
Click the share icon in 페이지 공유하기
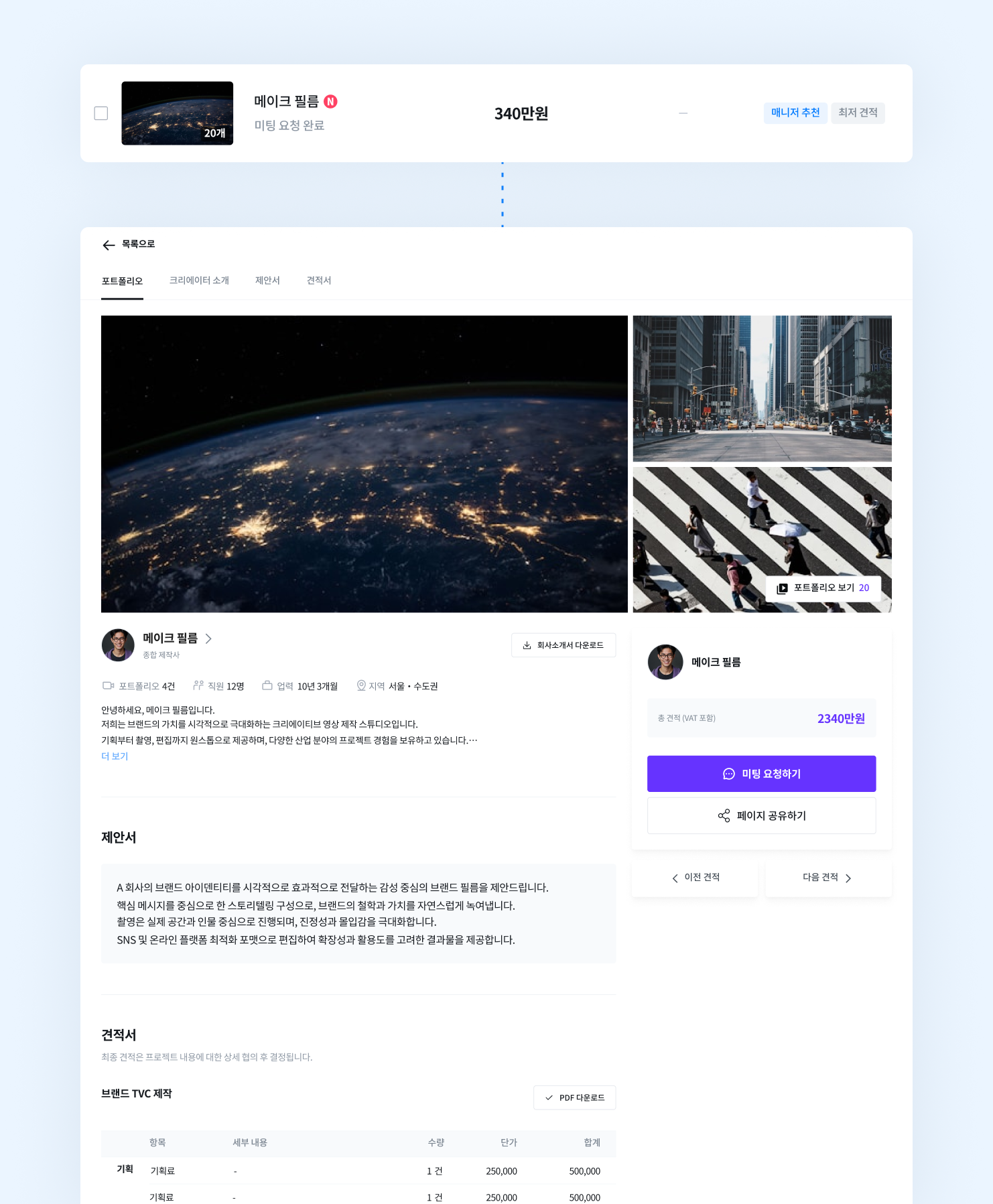tap(724, 815)
